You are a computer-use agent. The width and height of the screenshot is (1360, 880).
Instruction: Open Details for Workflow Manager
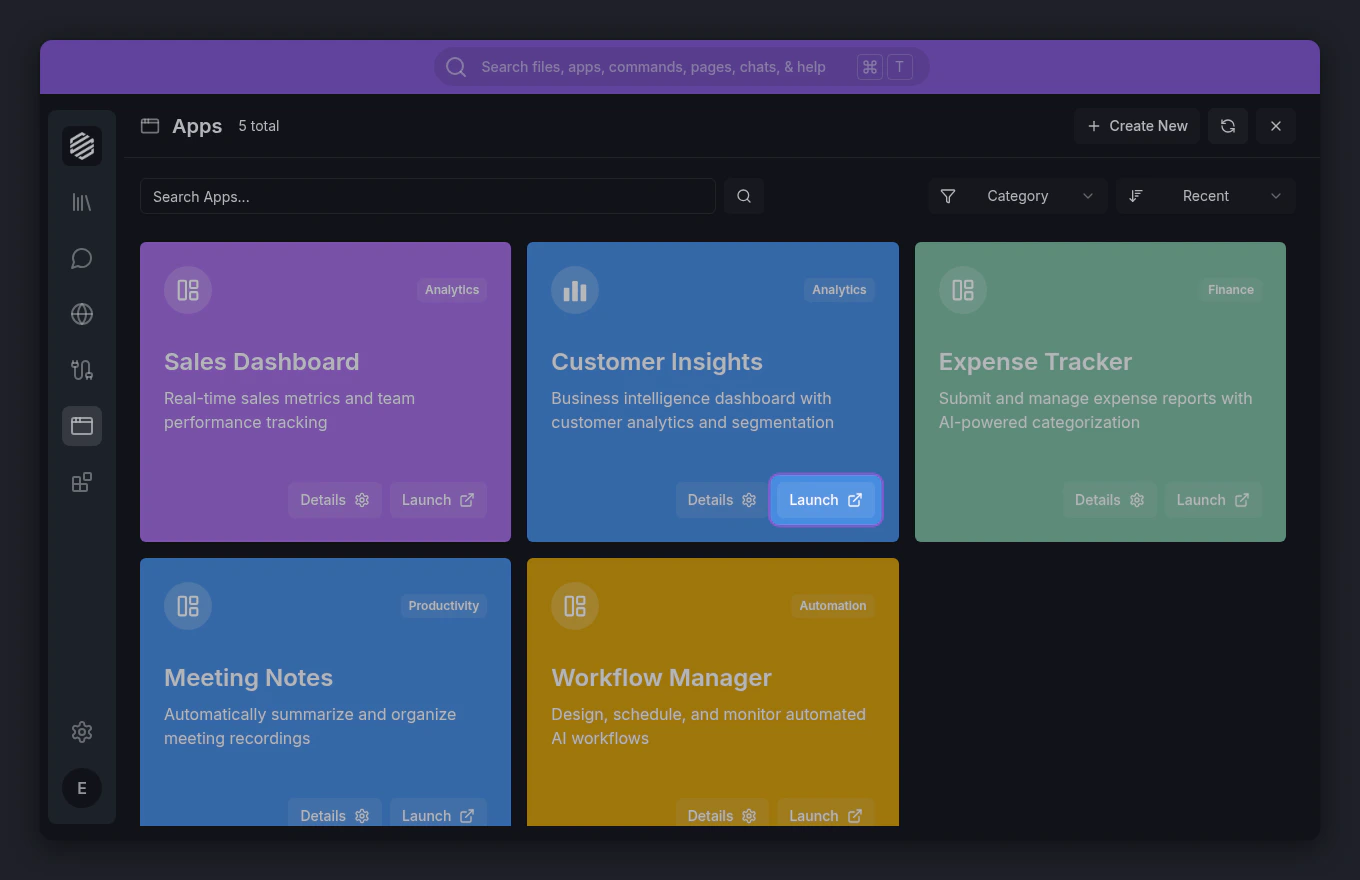pos(722,812)
